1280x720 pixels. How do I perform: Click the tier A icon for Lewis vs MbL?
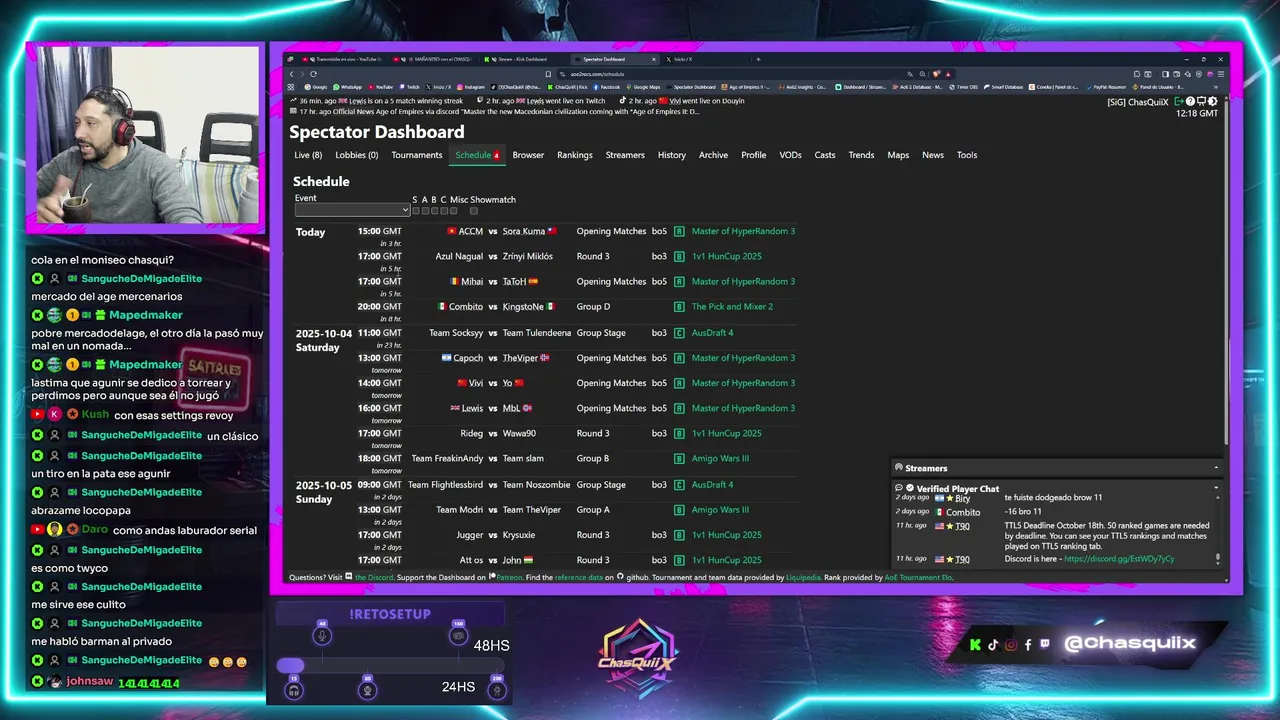tap(679, 408)
